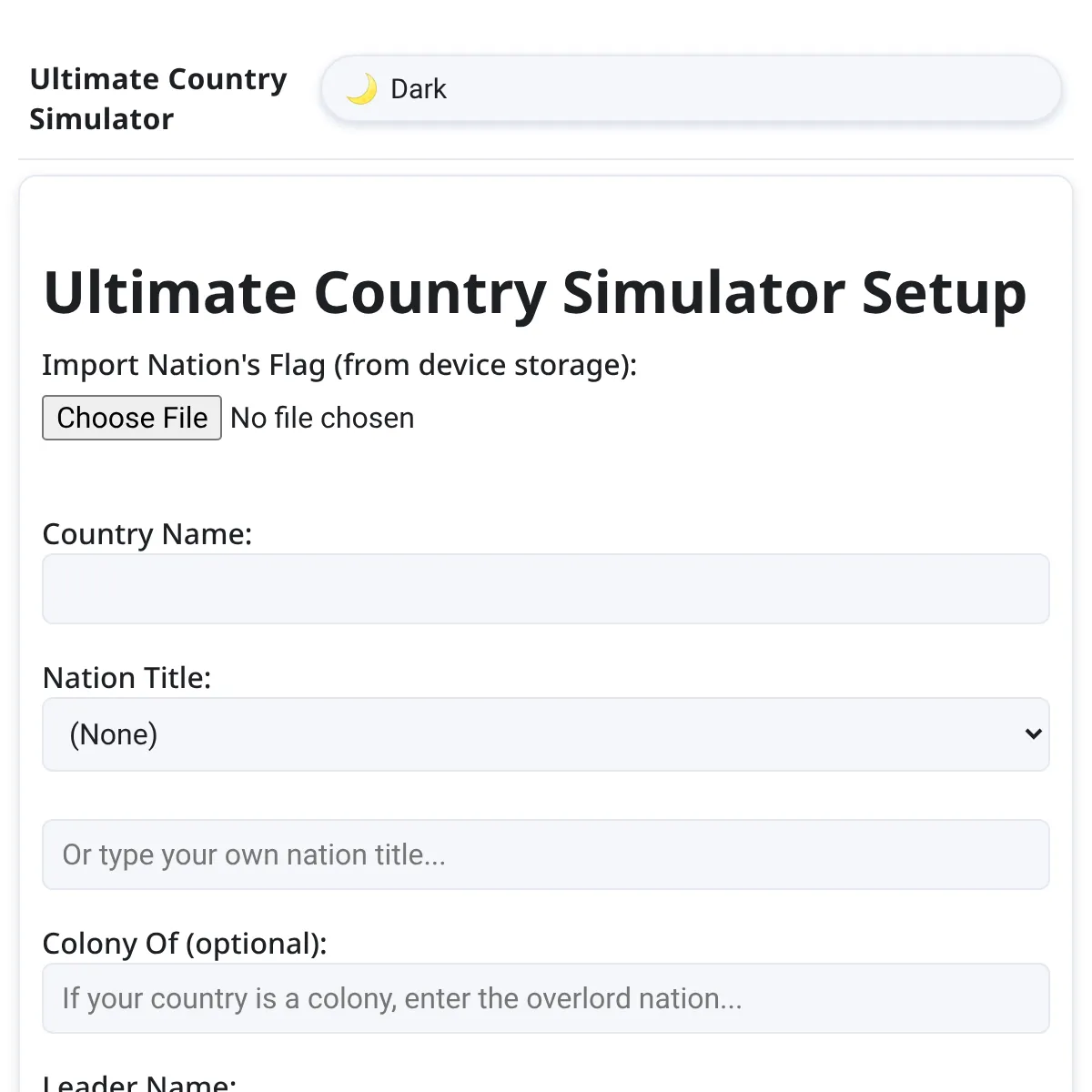Open the Nation Title dropdown
Viewport: 1092px width, 1092px height.
click(546, 734)
